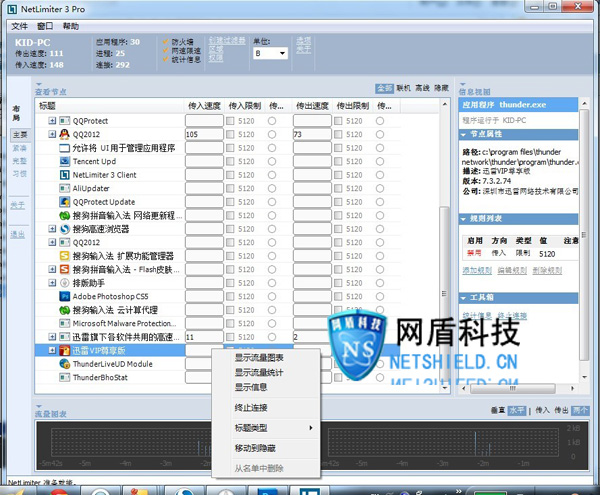Expand the 迅雷VIP尊享版 tree node
The image size is (600, 495).
tap(52, 350)
